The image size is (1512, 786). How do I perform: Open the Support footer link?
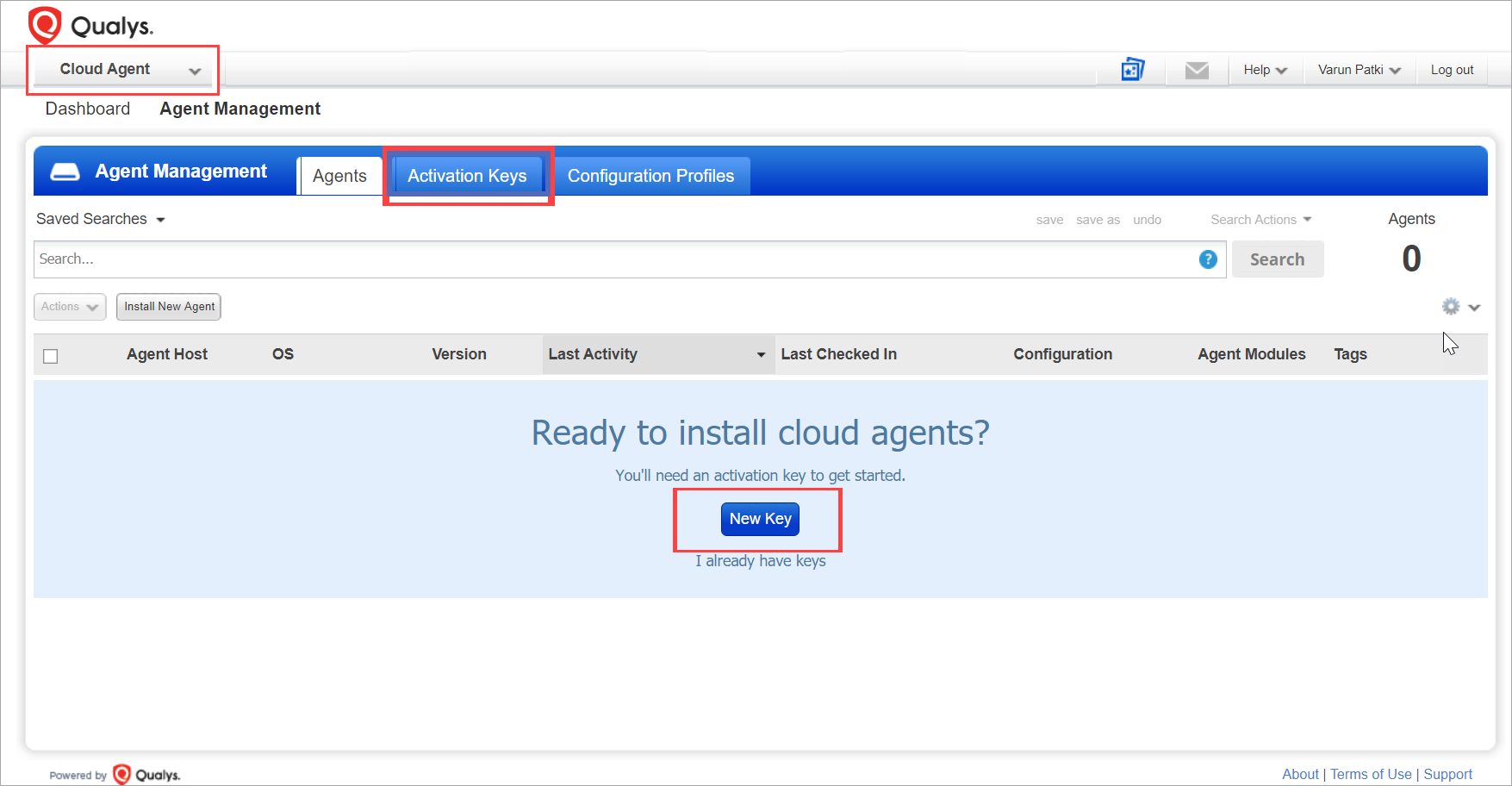1447,774
